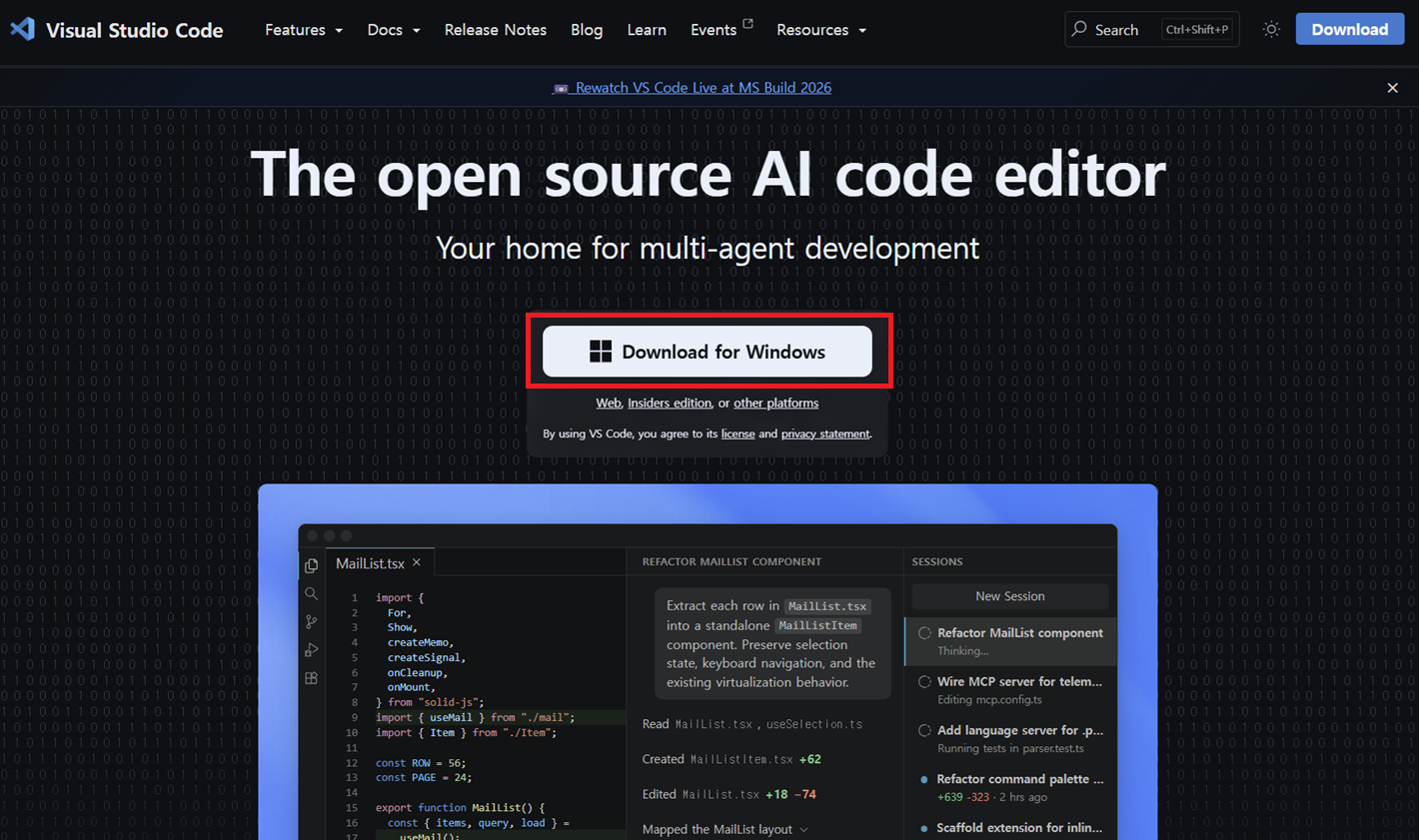The image size is (1419, 840).
Task: Click import useMail from "./mail" line
Action: [x=475, y=718]
